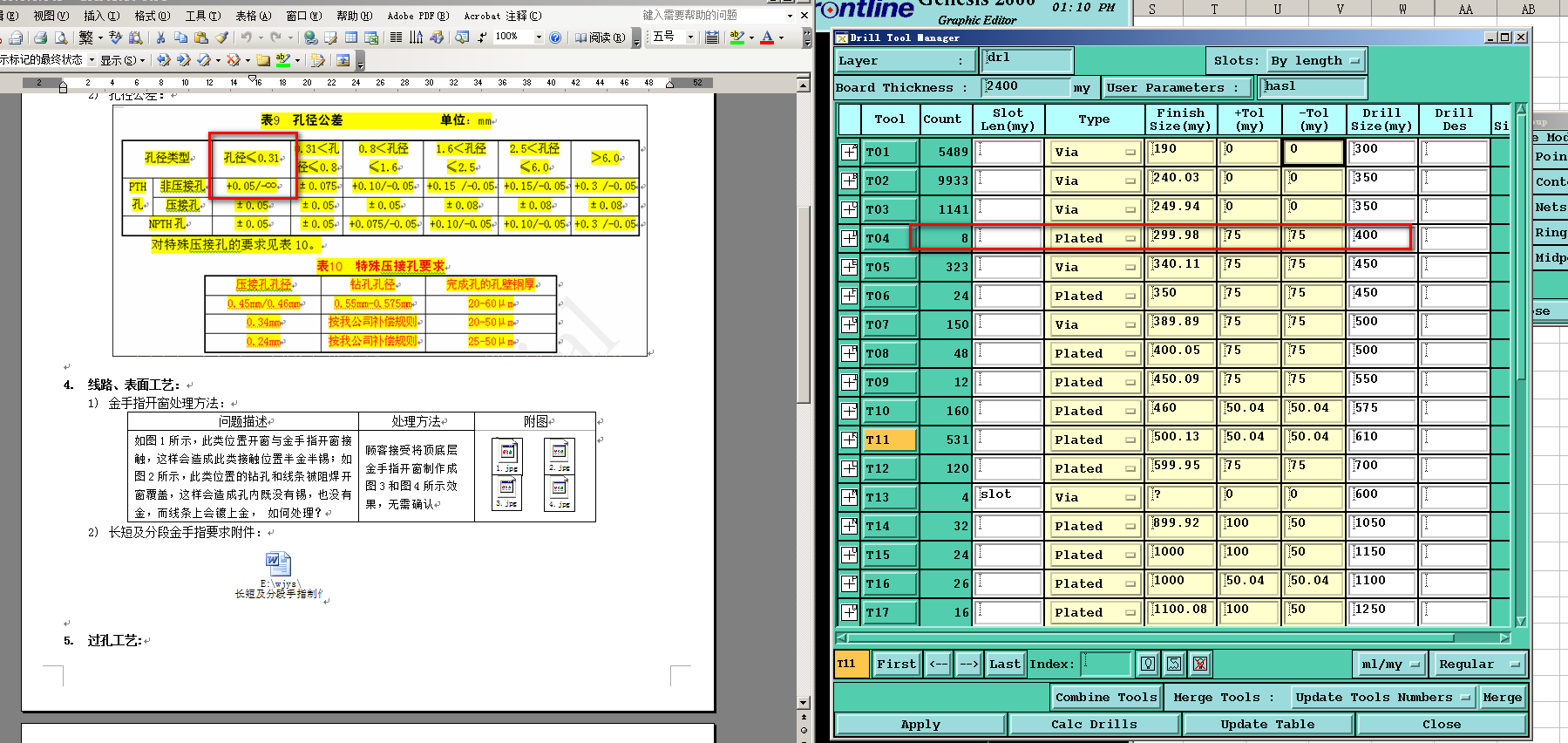Click the Insert Excel Worksheet icon
This screenshot has width=1568, height=743.
click(x=371, y=37)
